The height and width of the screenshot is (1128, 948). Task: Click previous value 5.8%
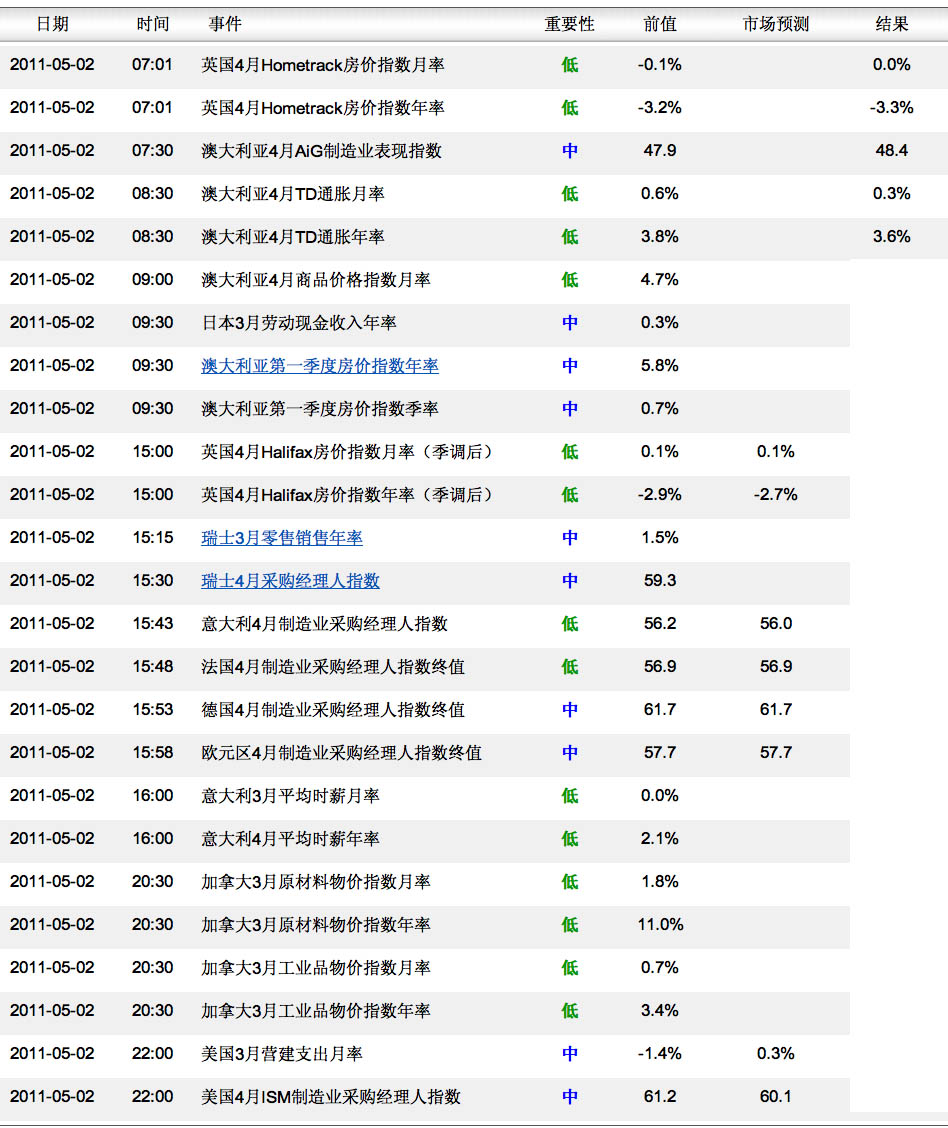click(x=660, y=365)
